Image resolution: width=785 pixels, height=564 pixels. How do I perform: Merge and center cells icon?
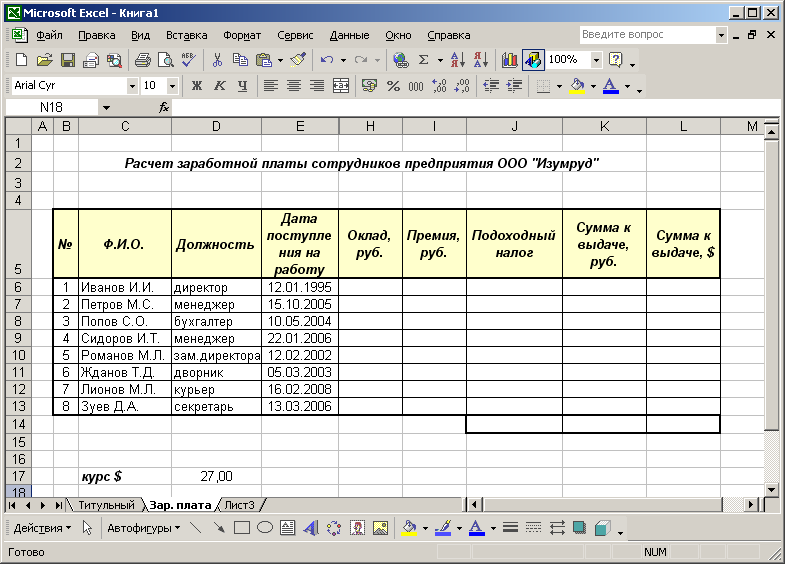pos(341,86)
